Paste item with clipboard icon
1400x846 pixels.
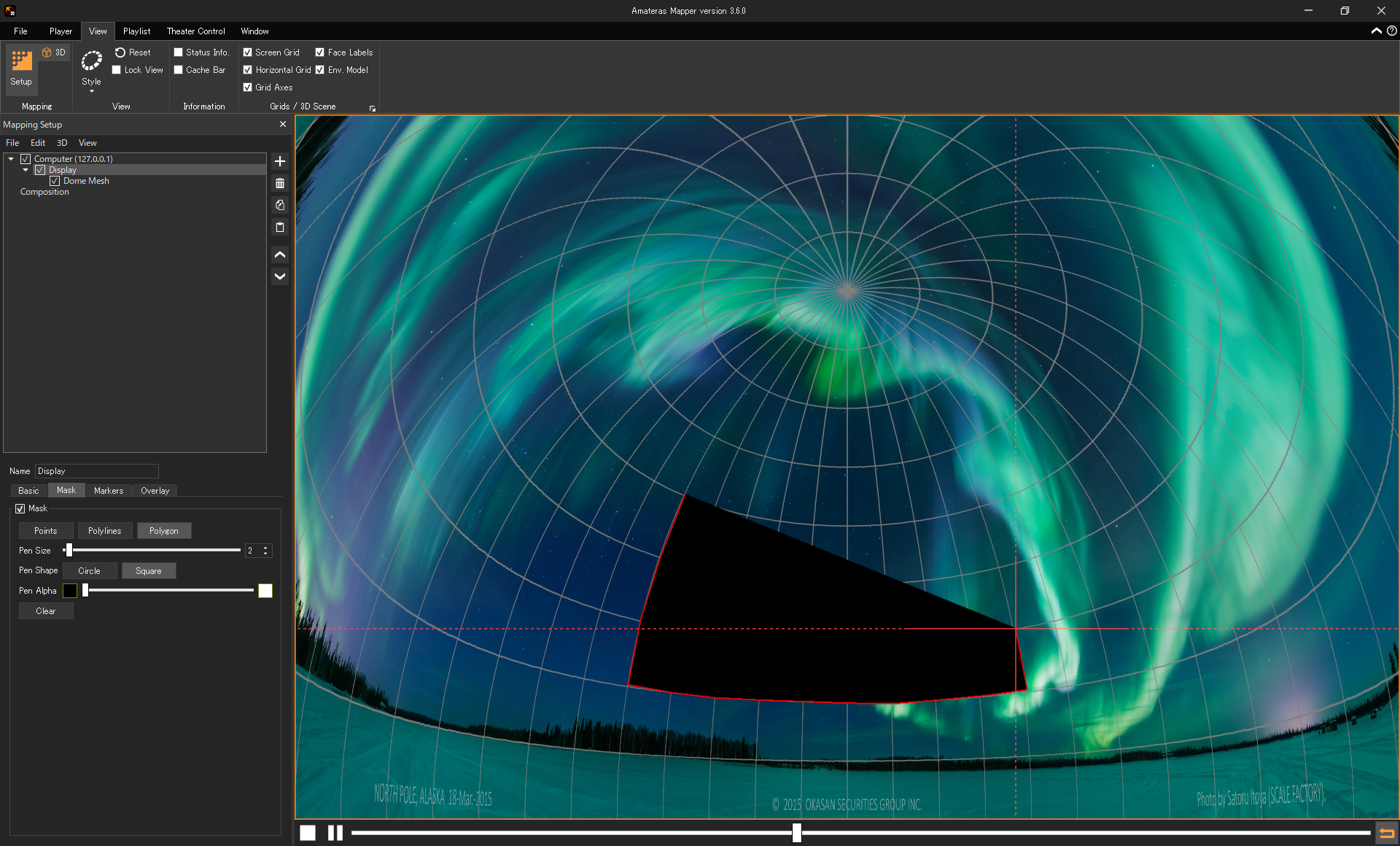click(280, 228)
